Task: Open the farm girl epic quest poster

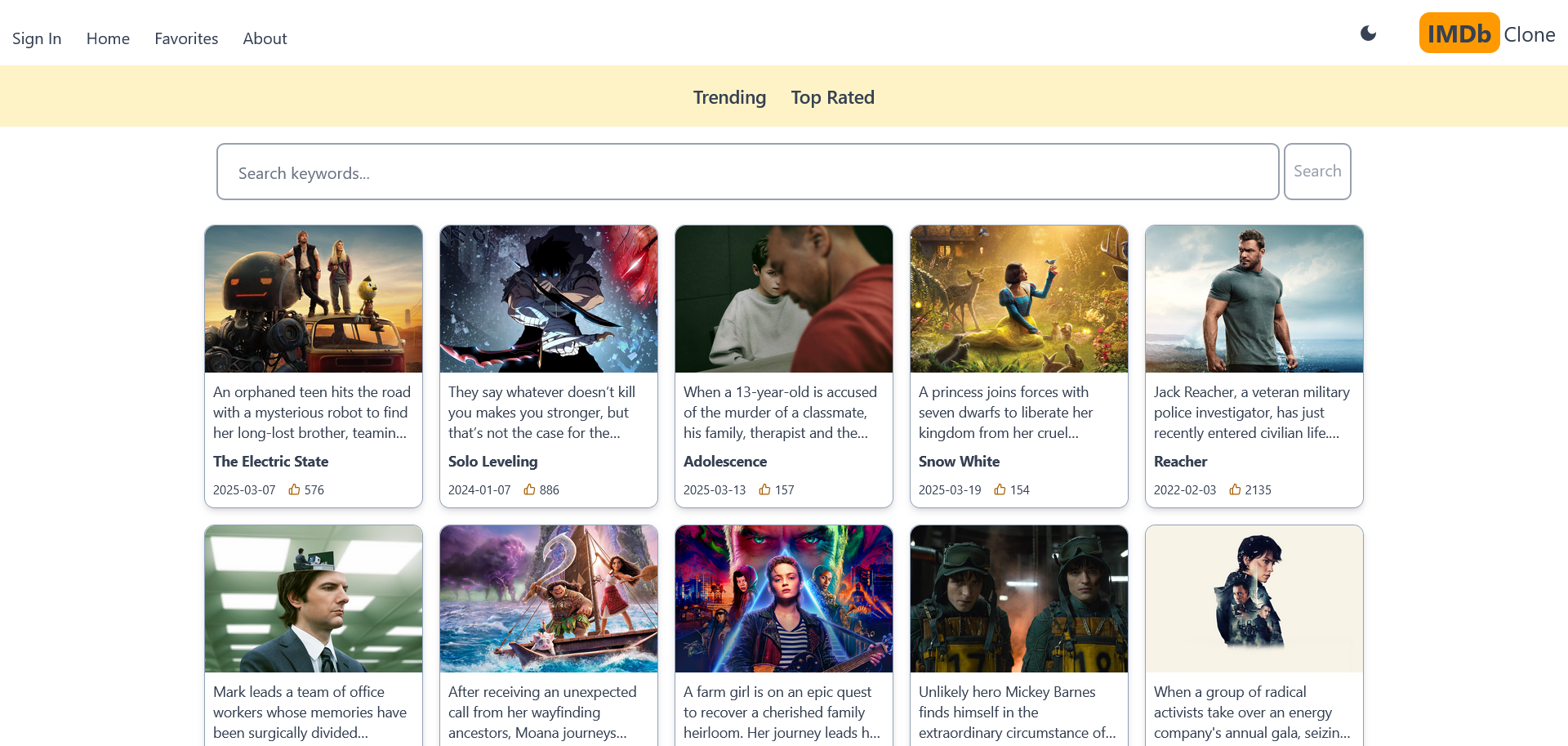Action: coord(784,599)
